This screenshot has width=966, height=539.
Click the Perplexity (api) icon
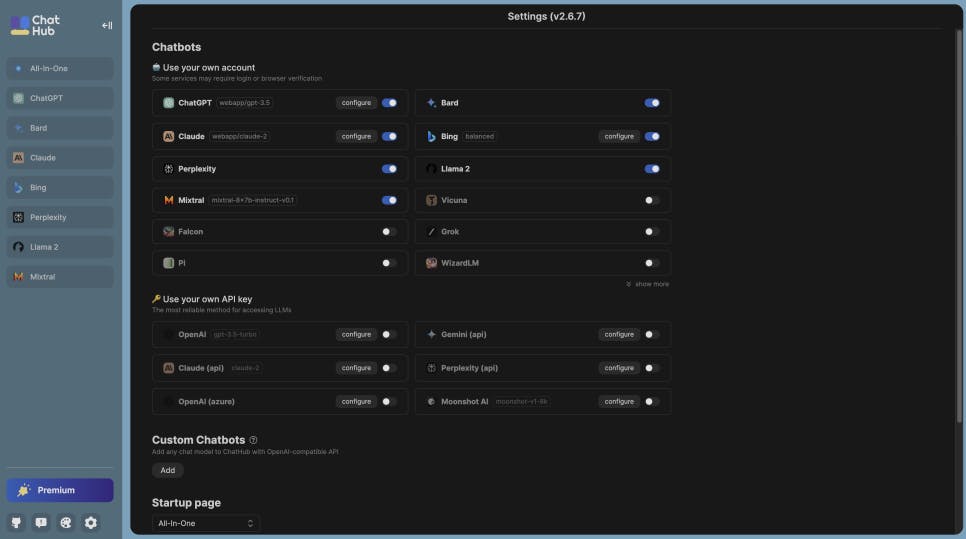click(431, 368)
